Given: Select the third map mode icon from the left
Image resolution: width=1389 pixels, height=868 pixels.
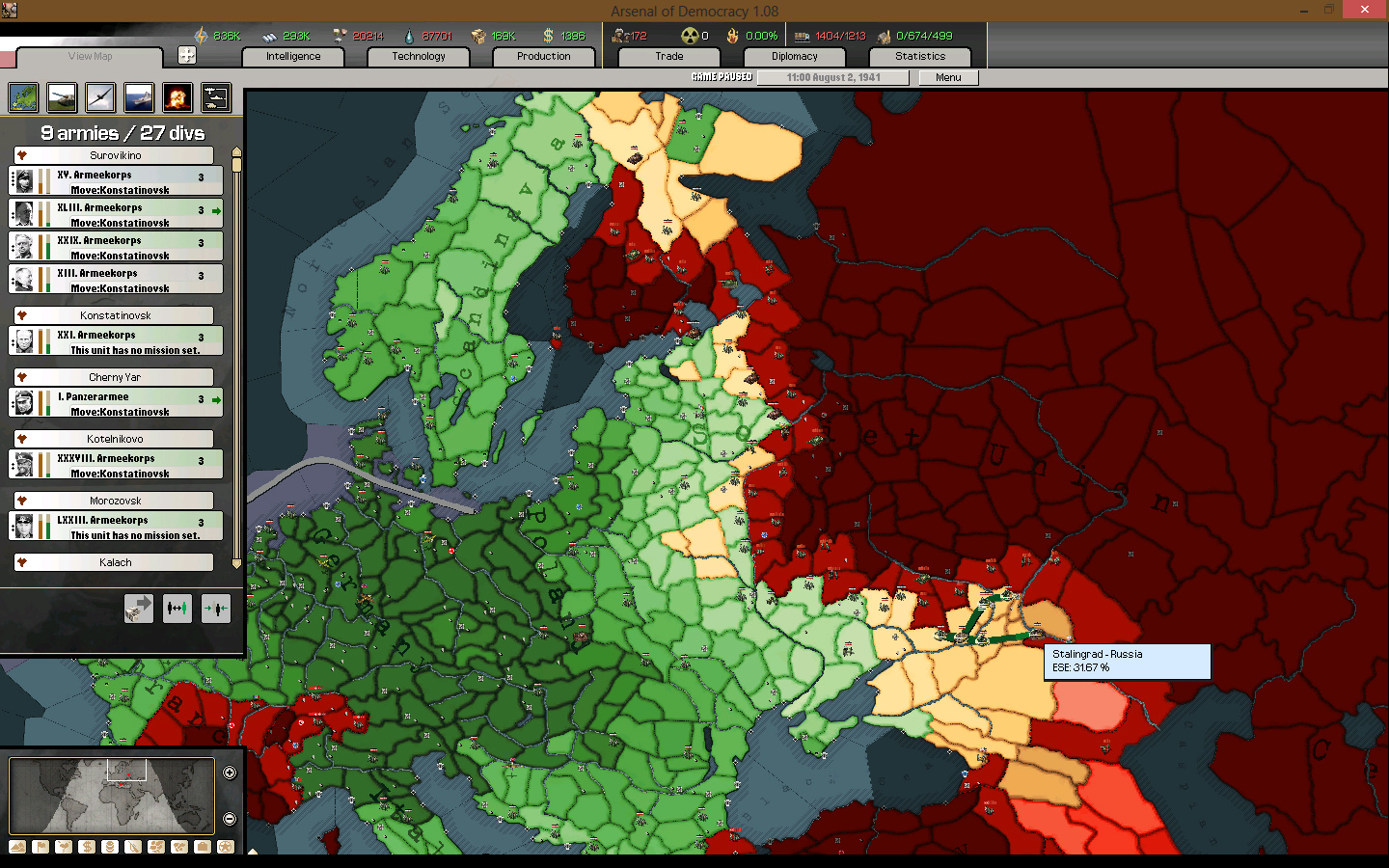Looking at the screenshot, I should pos(64,847).
